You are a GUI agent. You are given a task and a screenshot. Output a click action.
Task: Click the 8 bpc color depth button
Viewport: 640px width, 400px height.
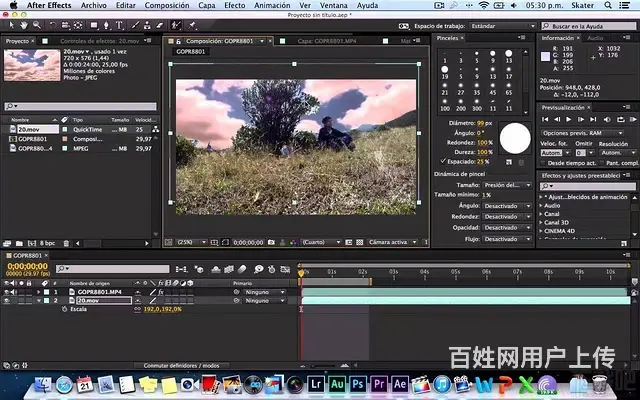tap(47, 243)
